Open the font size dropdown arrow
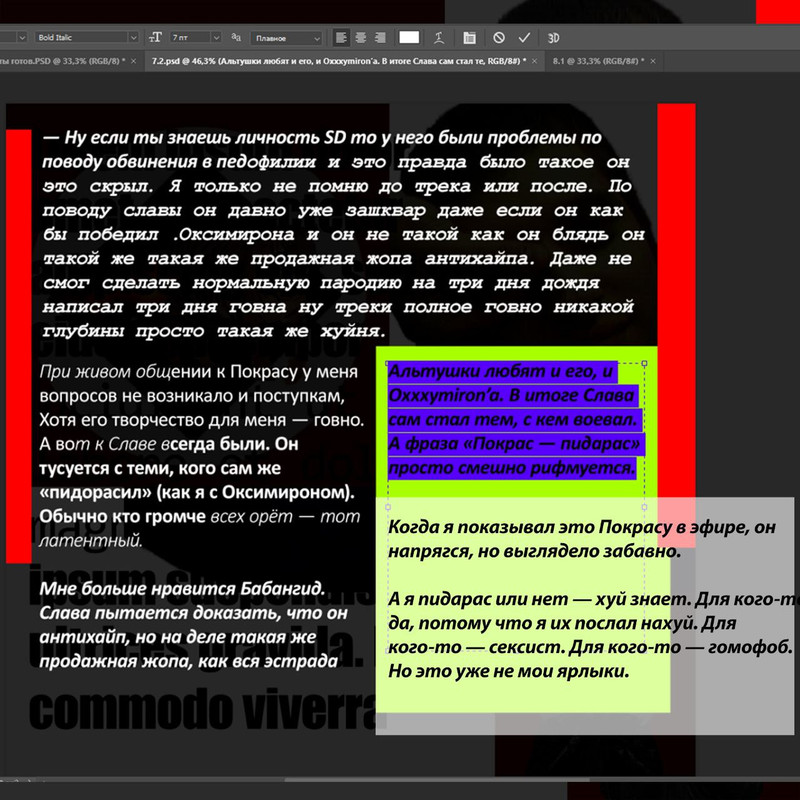This screenshot has width=800, height=800. 216,37
